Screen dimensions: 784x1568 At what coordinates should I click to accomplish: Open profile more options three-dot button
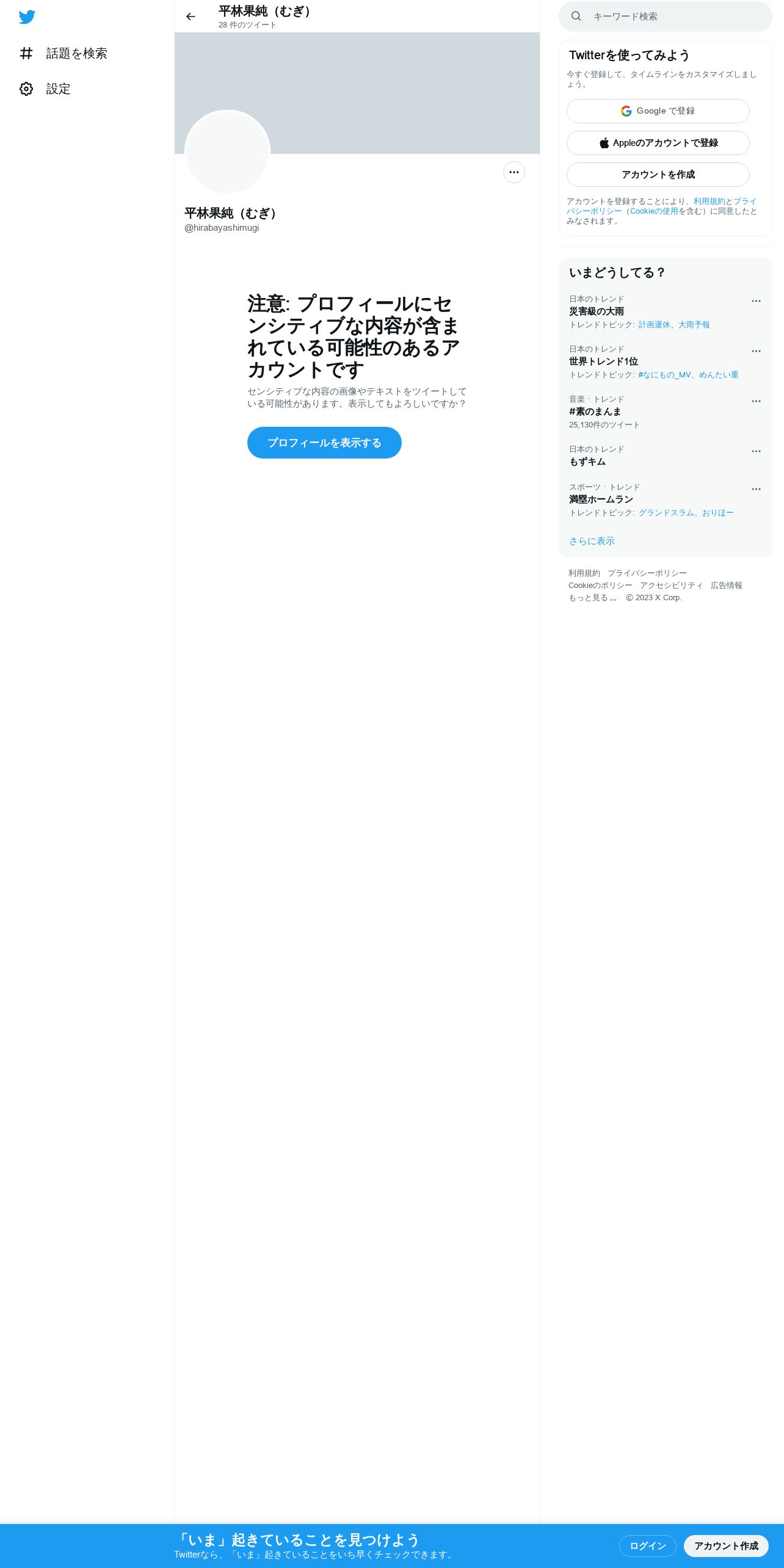[x=514, y=172]
